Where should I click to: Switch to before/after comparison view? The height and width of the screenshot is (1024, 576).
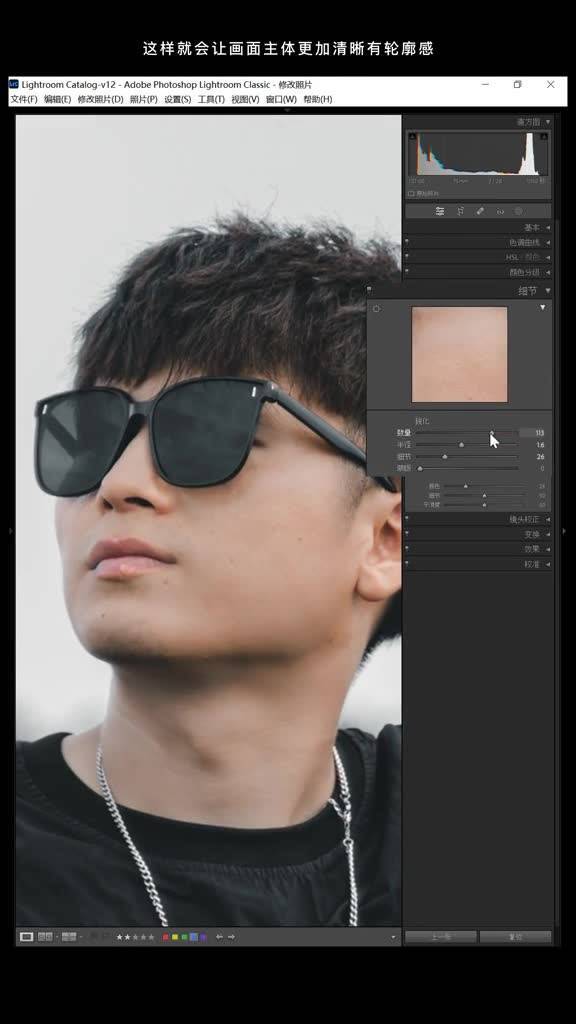45,936
